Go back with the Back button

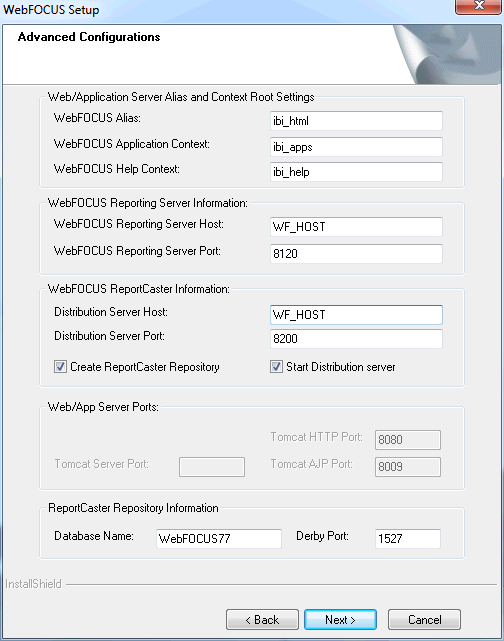pyautogui.click(x=262, y=620)
